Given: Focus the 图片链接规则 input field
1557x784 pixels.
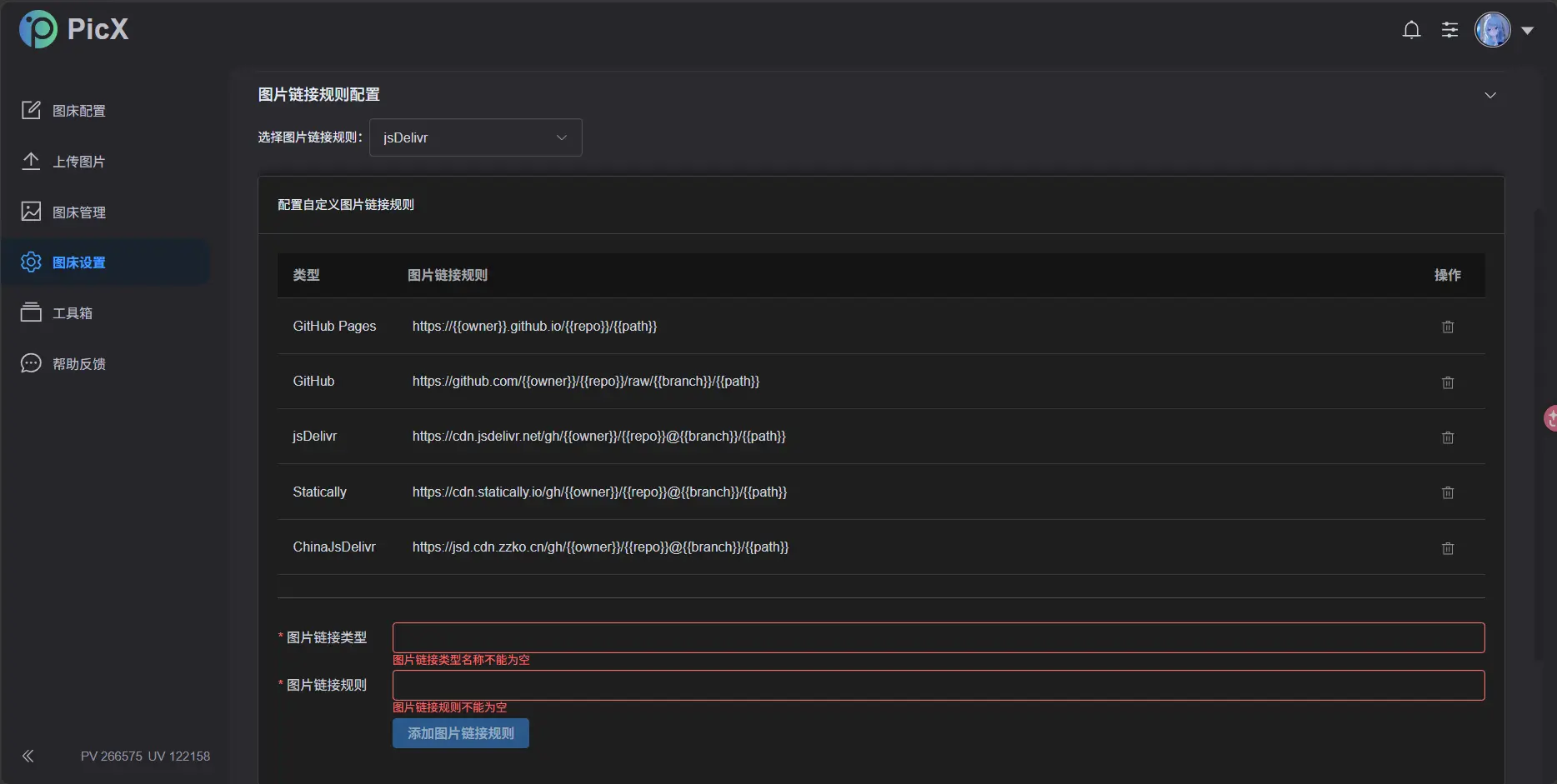Looking at the screenshot, I should [939, 685].
